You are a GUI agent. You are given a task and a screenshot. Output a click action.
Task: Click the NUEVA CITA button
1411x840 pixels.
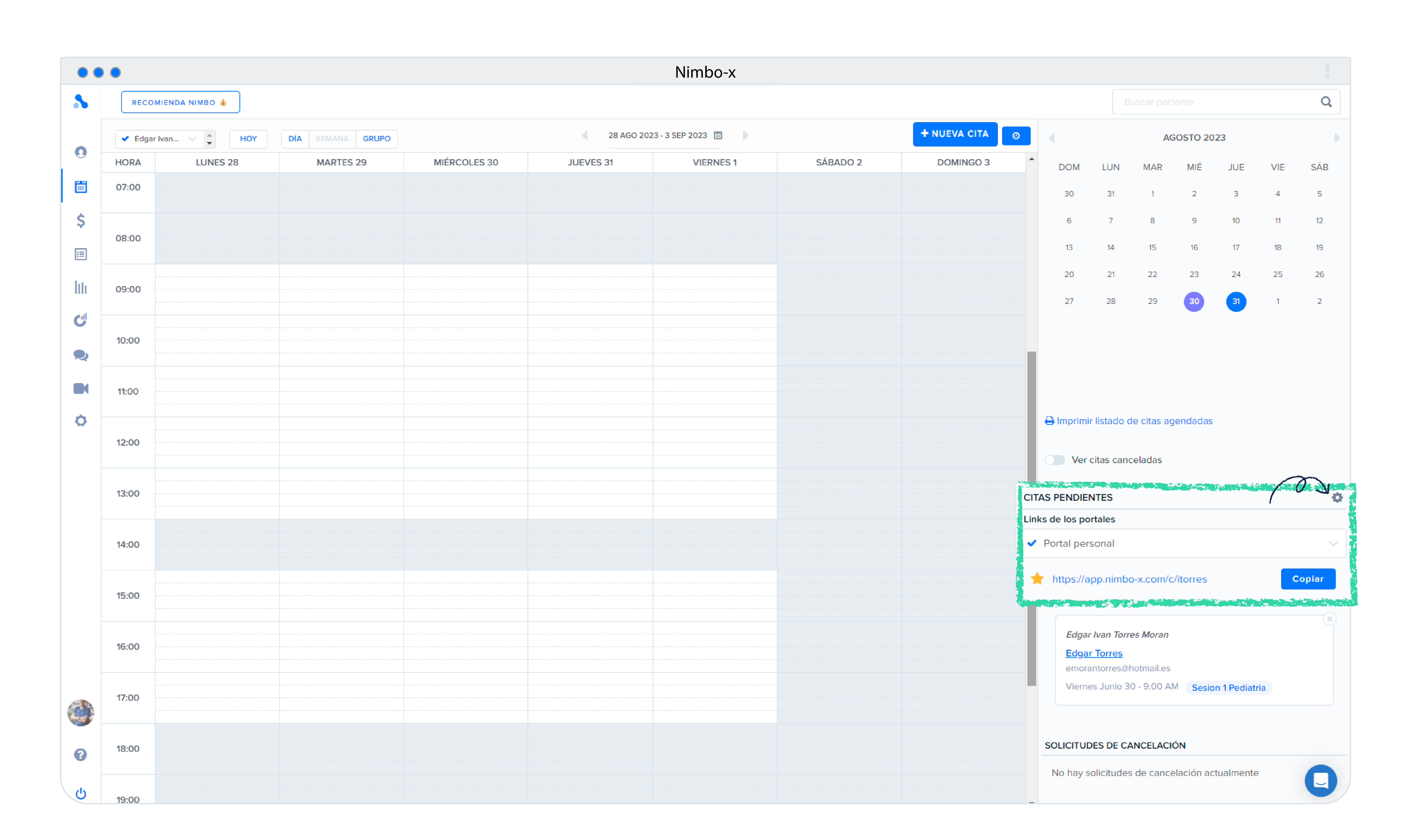point(955,134)
